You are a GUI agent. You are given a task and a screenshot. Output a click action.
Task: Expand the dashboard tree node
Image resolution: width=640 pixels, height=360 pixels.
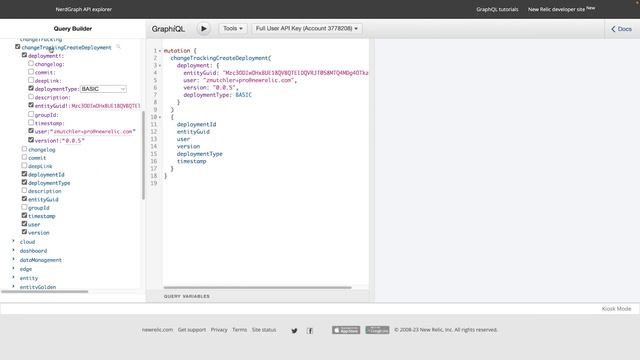tap(13, 250)
